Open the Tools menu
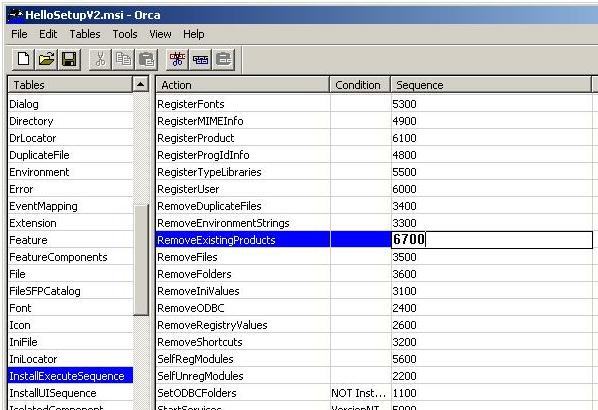This screenshot has height=410, width=598. (x=125, y=34)
